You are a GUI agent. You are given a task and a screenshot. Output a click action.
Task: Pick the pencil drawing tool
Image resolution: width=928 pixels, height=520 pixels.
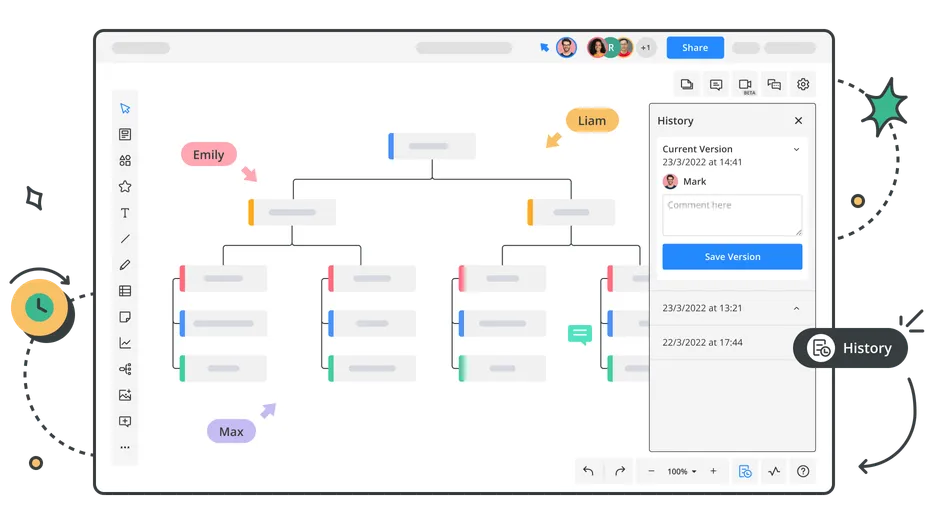click(125, 265)
